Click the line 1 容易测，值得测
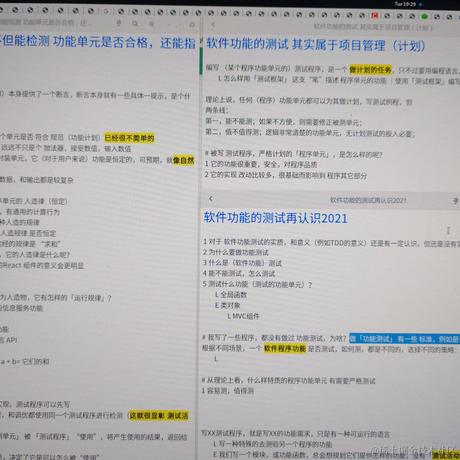The image size is (460, 460). [x=228, y=391]
